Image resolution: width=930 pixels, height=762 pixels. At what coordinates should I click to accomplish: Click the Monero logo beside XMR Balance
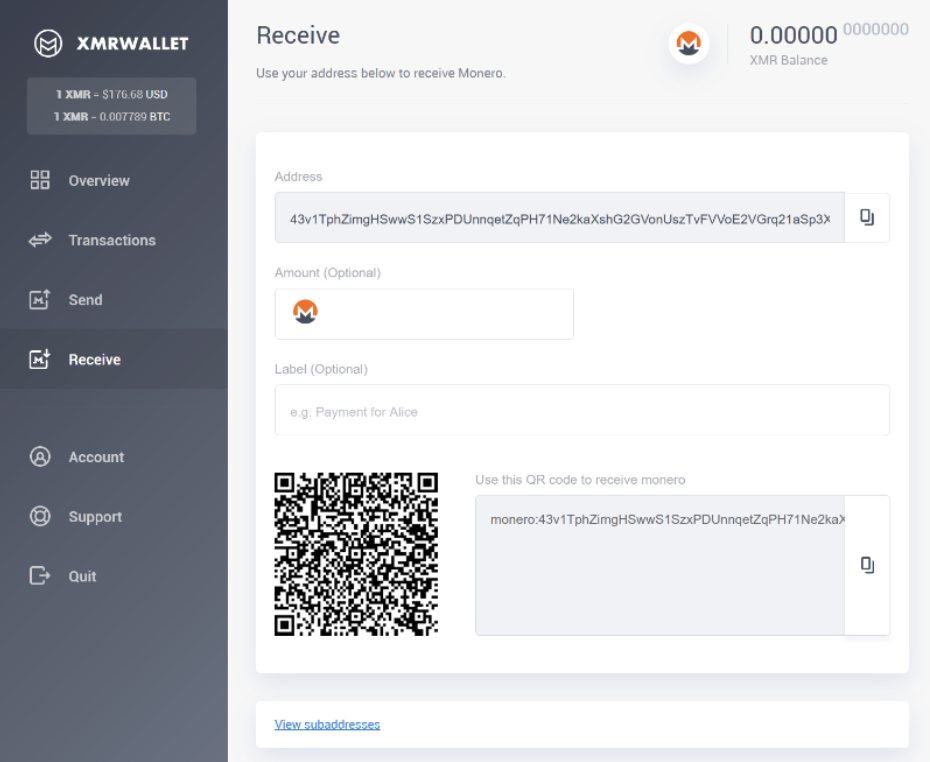pyautogui.click(x=688, y=42)
